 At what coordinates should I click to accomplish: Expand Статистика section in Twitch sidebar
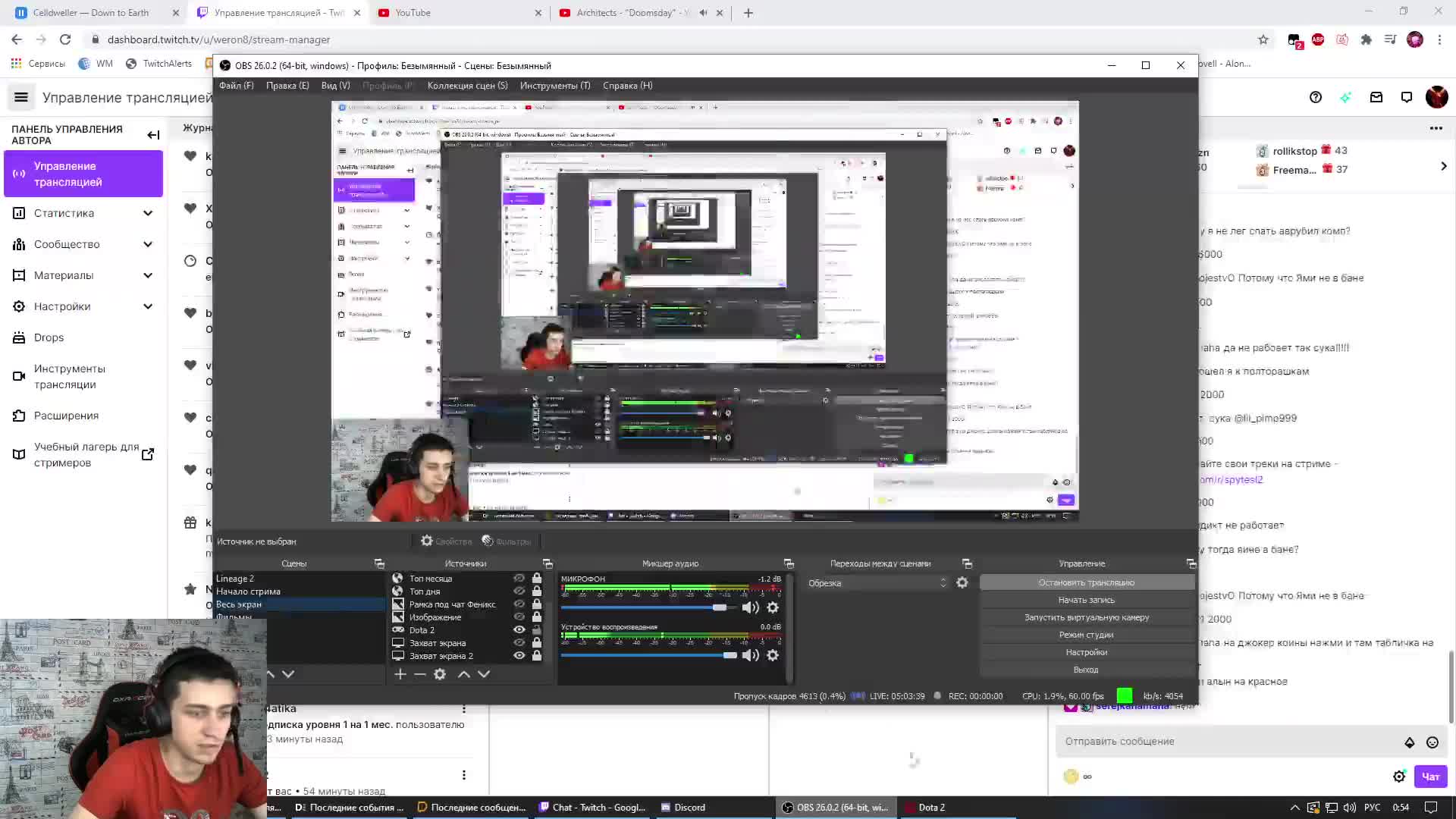click(x=148, y=213)
